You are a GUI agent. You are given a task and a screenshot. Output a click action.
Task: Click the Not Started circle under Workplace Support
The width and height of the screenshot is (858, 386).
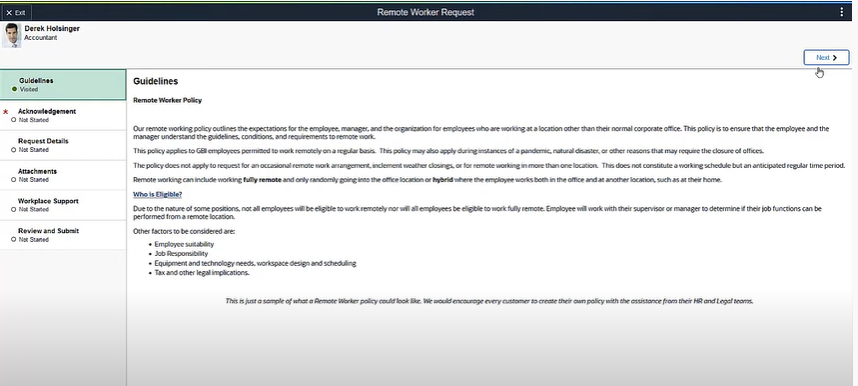14,209
